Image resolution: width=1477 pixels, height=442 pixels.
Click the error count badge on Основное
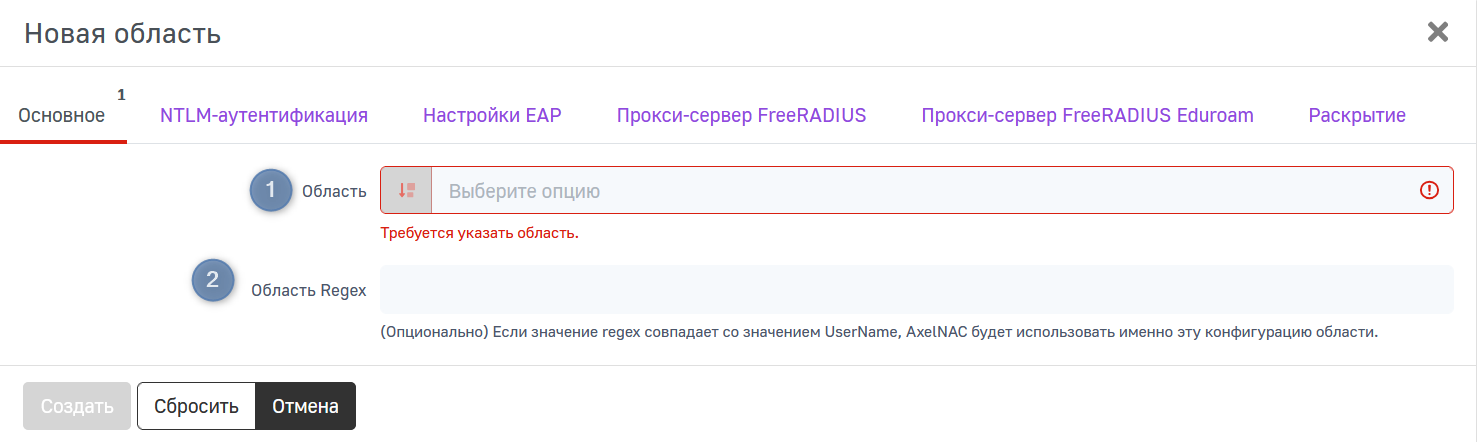click(121, 95)
